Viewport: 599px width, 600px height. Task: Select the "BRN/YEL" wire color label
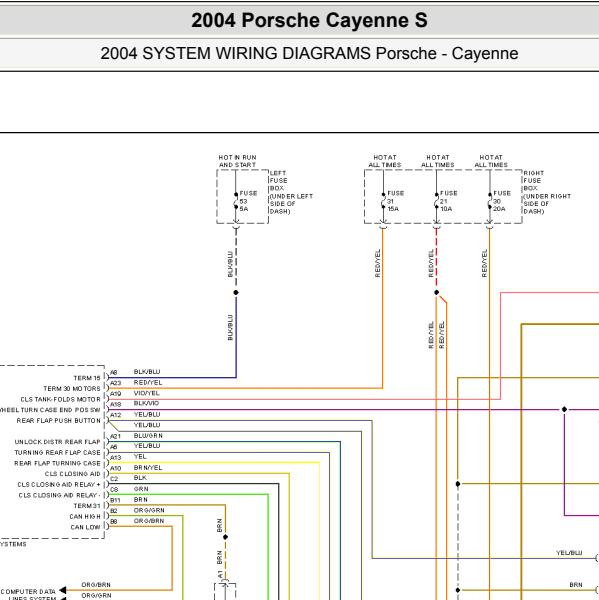pyautogui.click(x=148, y=468)
